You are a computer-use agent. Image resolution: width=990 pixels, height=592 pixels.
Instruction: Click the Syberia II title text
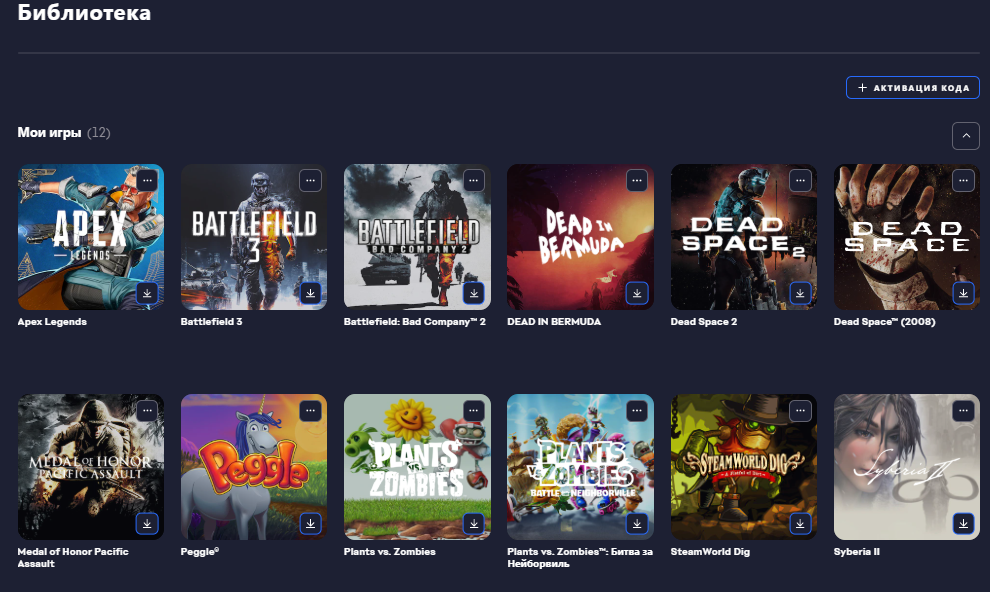[857, 552]
